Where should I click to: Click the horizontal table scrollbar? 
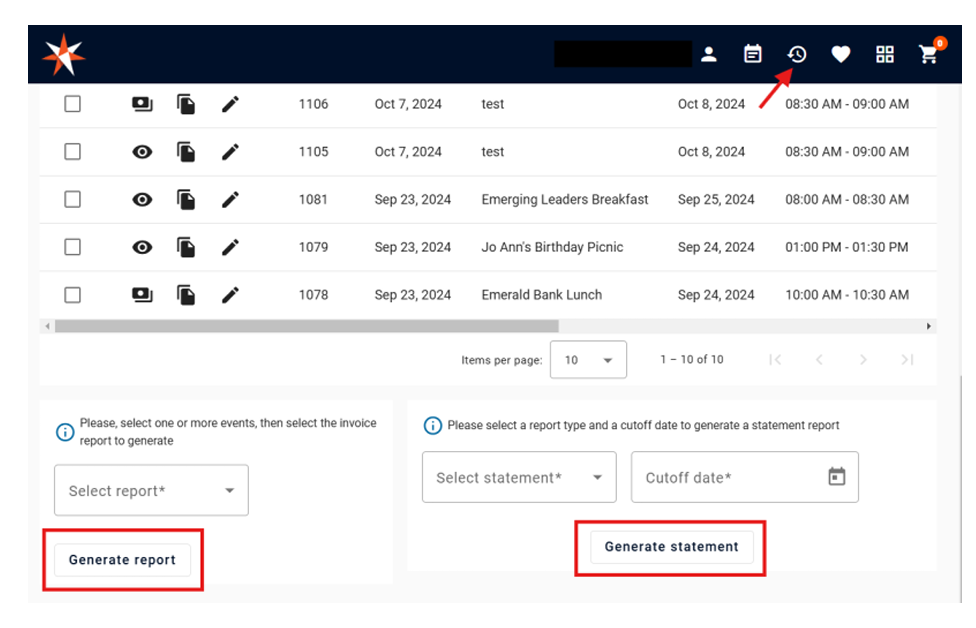click(x=306, y=326)
